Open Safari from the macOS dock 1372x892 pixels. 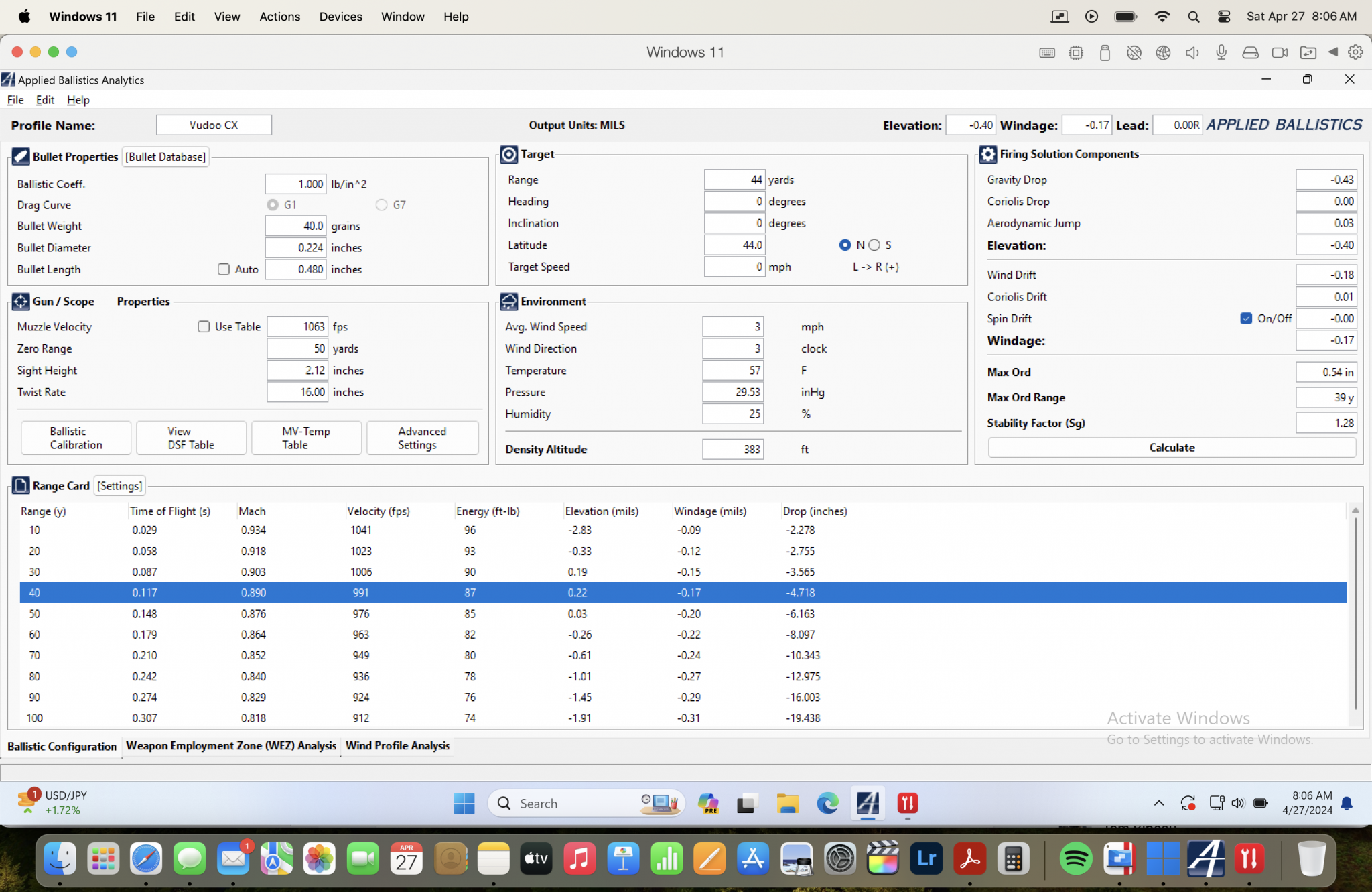click(x=146, y=858)
